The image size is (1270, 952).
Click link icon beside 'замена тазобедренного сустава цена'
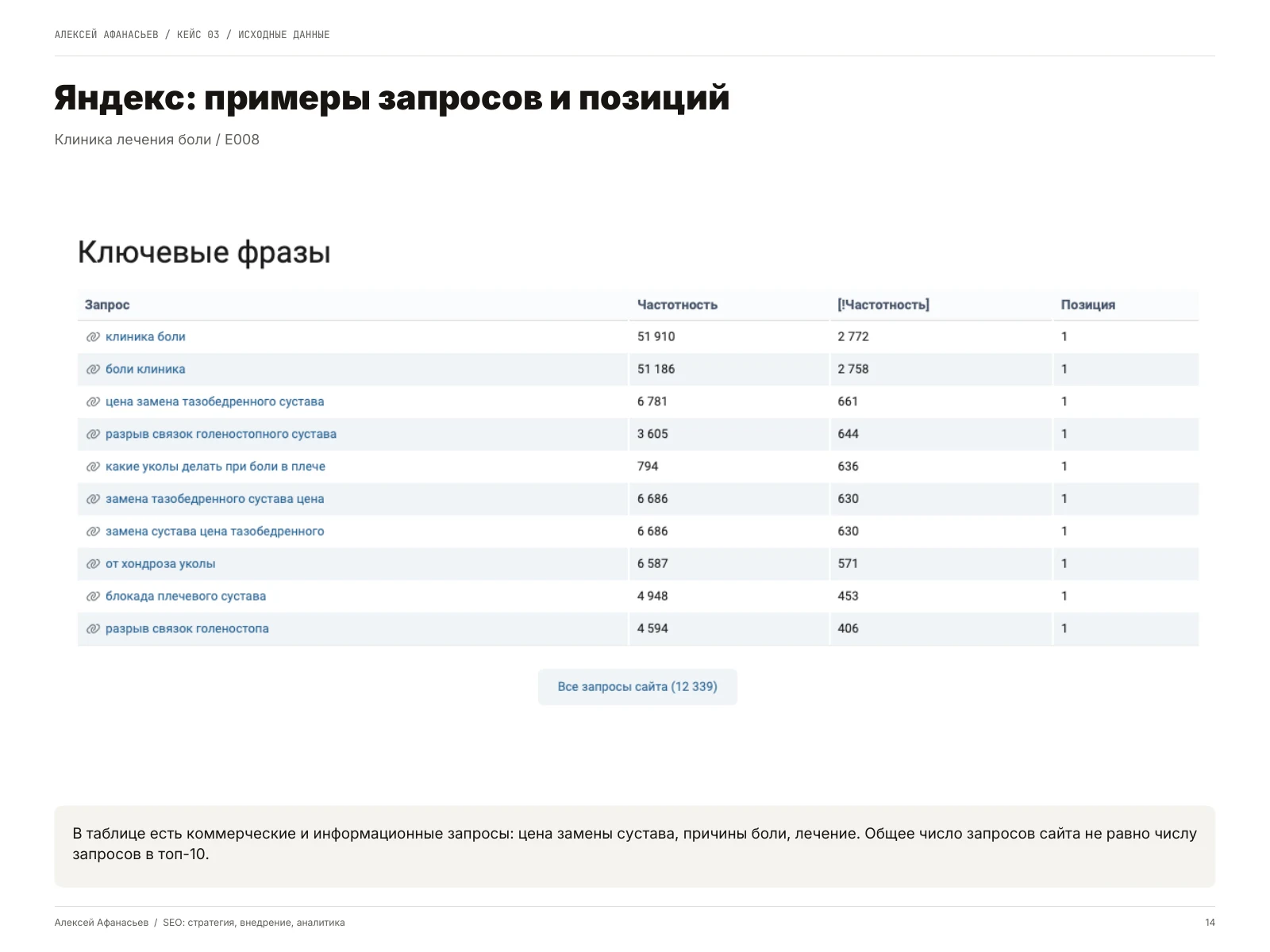pos(93,500)
